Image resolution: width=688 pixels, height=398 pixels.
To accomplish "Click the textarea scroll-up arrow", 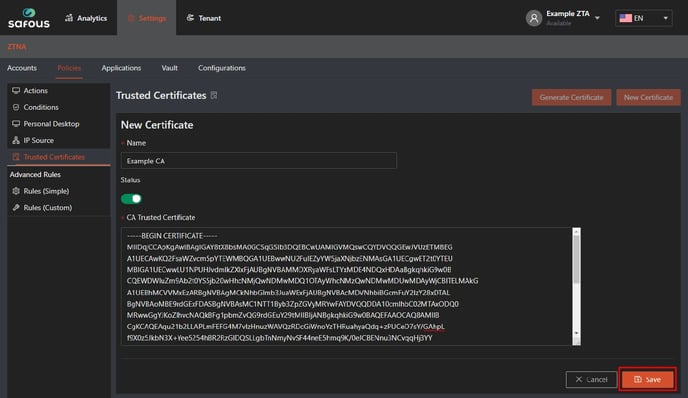I will (x=576, y=231).
